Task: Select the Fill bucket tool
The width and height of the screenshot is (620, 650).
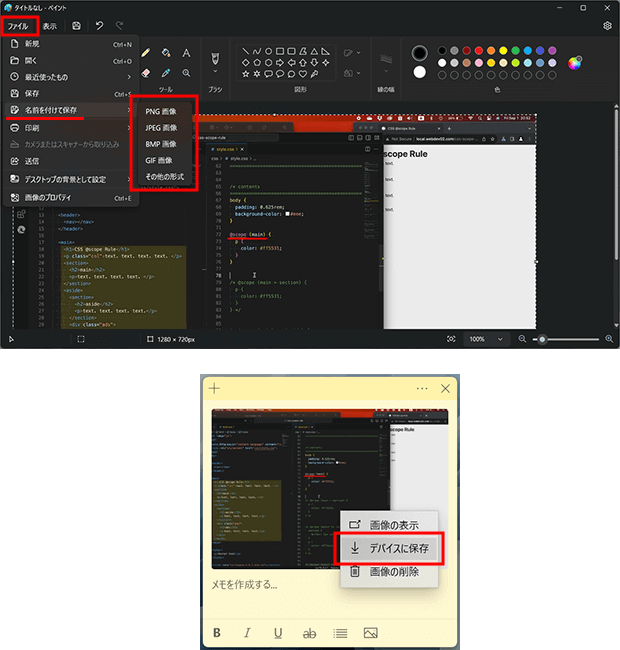Action: click(x=166, y=53)
